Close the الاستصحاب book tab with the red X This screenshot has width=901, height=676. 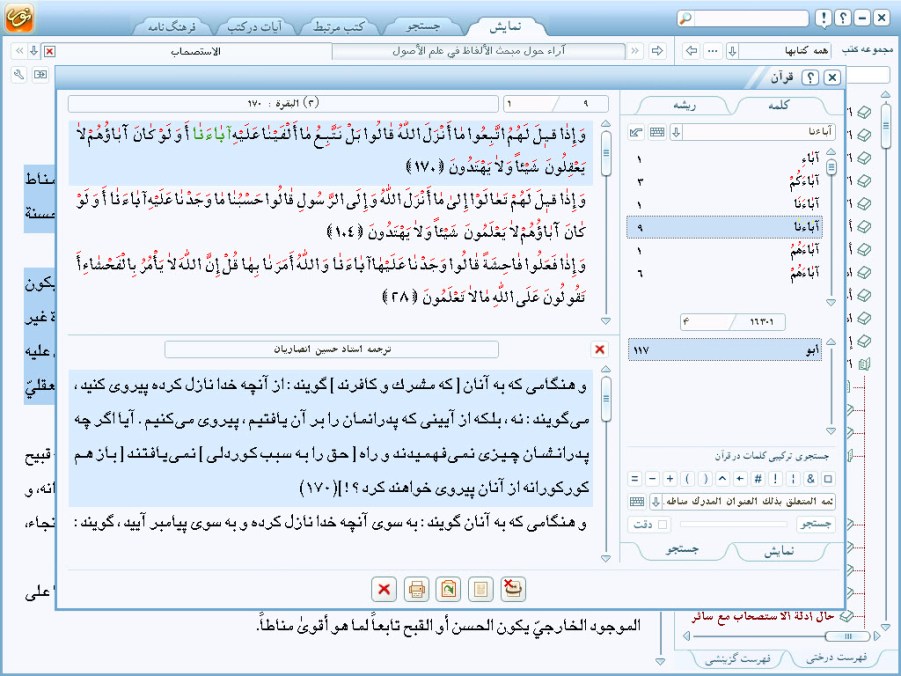tap(50, 52)
